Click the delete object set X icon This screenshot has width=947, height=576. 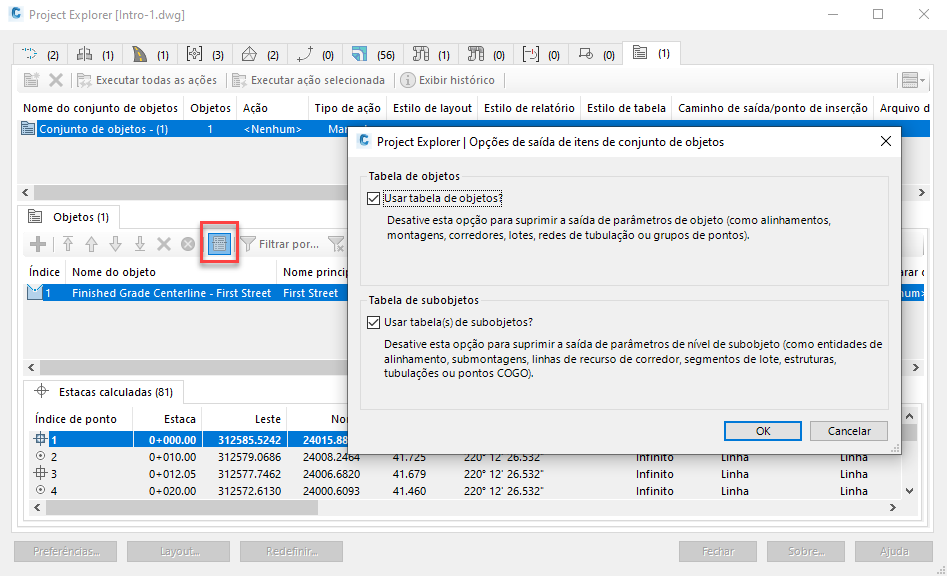(56, 80)
